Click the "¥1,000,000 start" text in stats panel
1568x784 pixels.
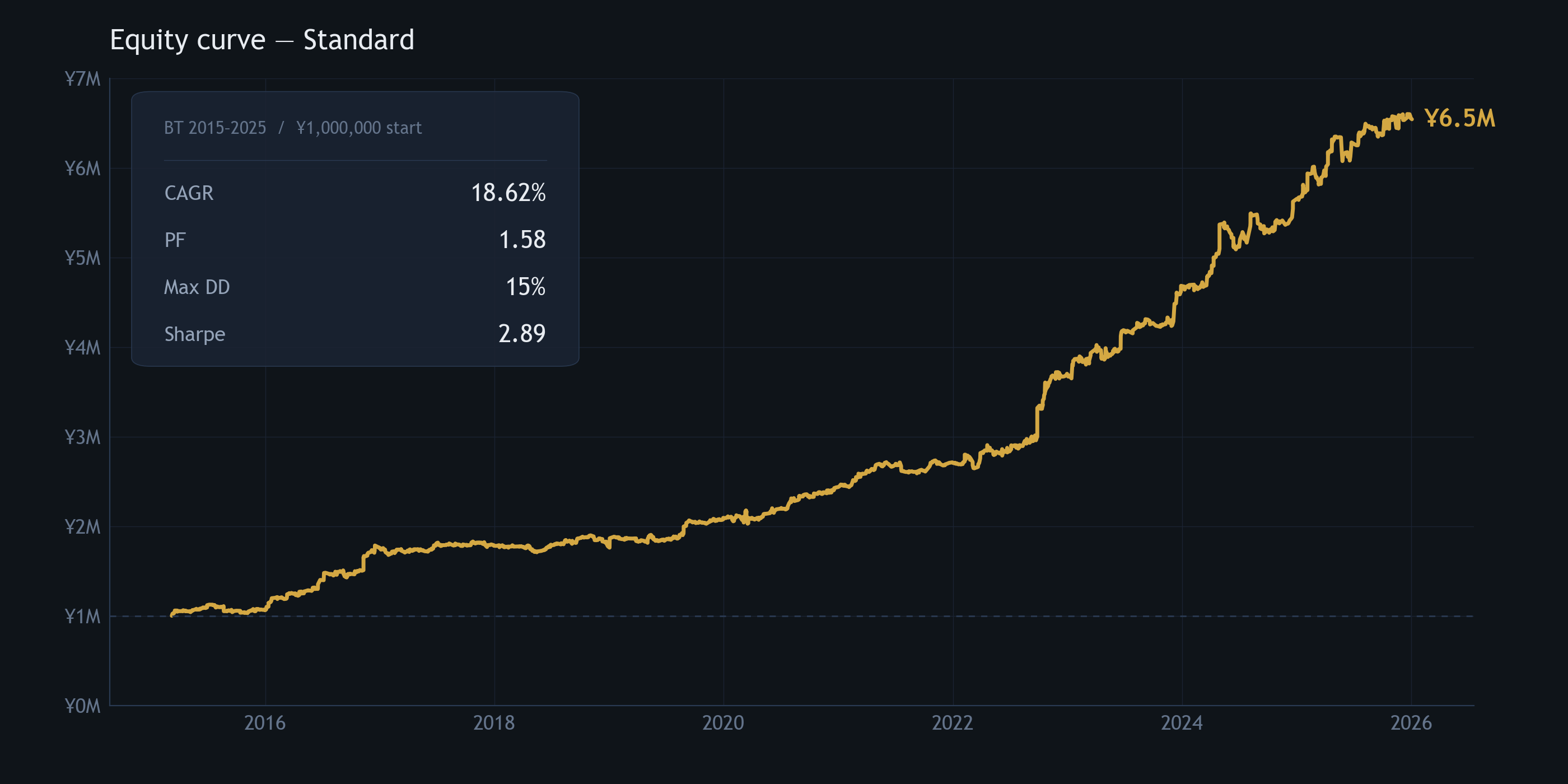click(358, 128)
